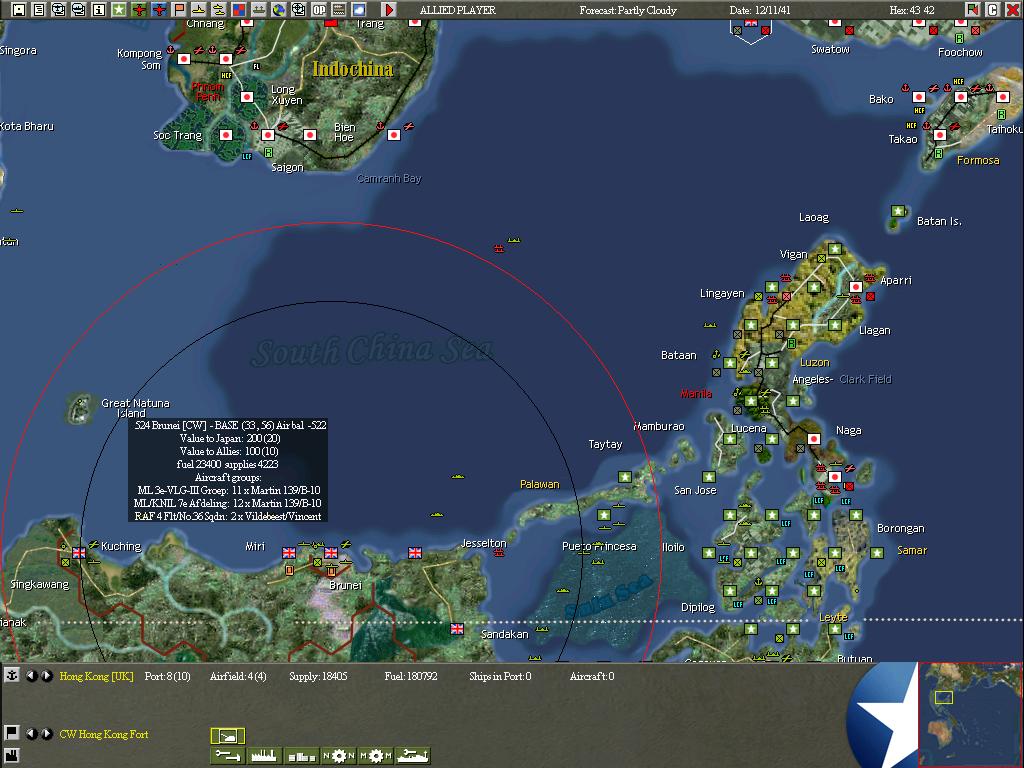The height and width of the screenshot is (768, 1024).
Task: Click the Naga Japanese flag marker
Action: [x=814, y=439]
